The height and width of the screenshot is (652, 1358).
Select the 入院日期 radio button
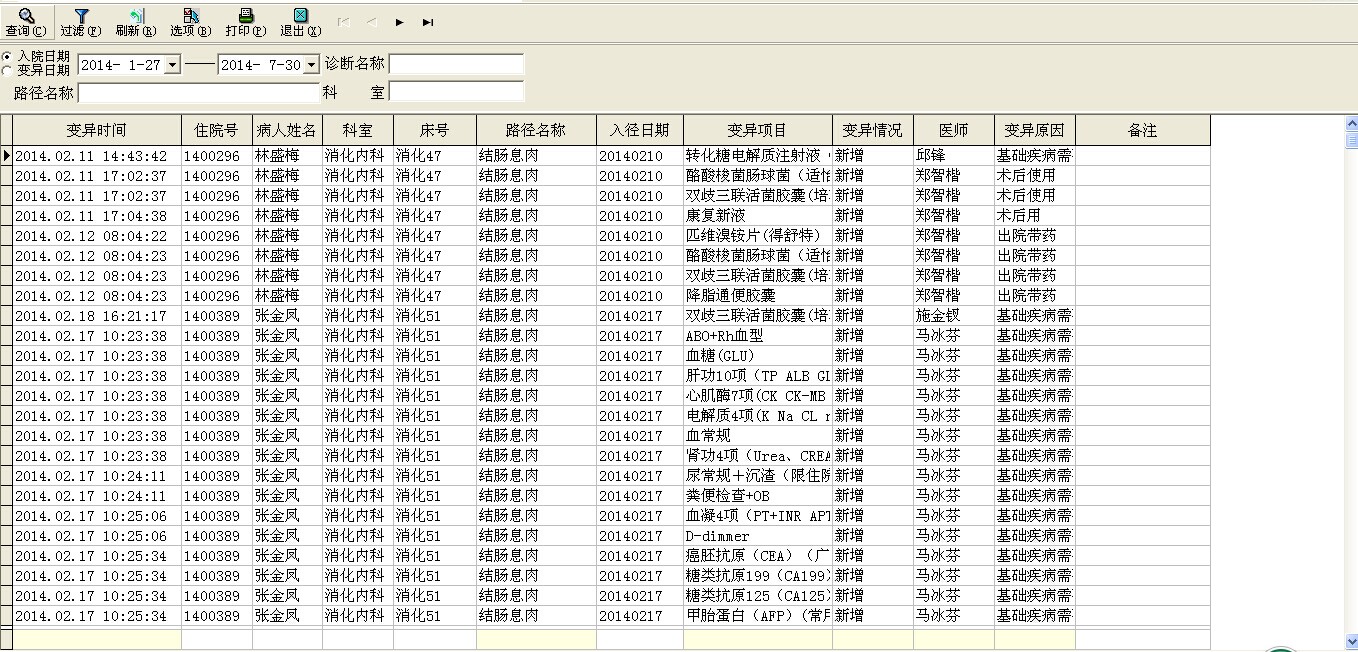tap(8, 56)
